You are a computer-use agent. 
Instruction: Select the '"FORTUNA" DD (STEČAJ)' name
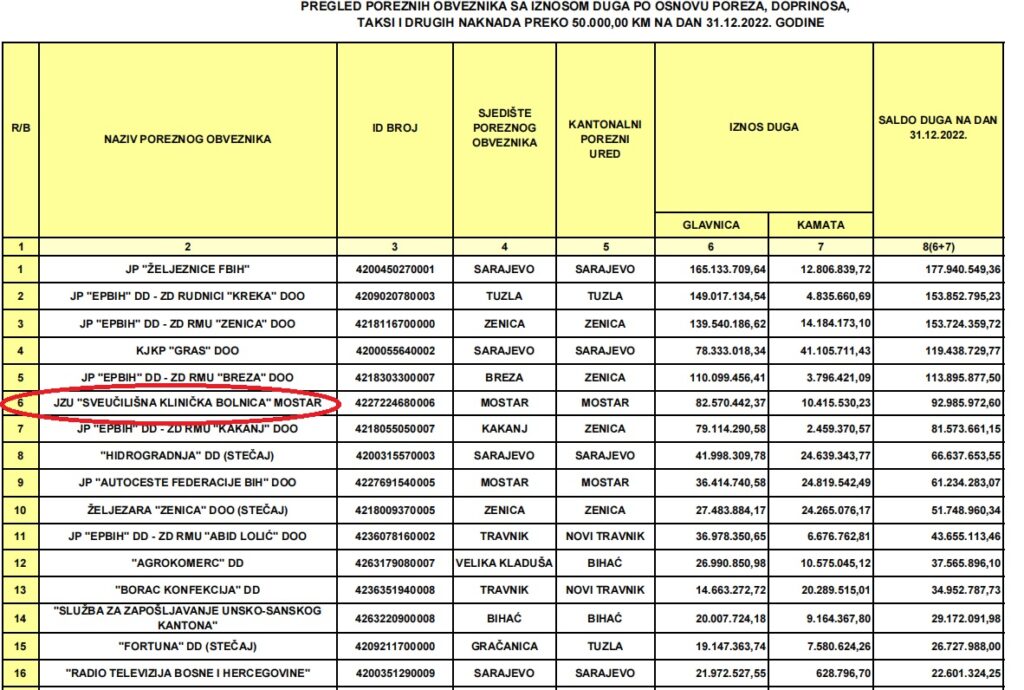187,646
